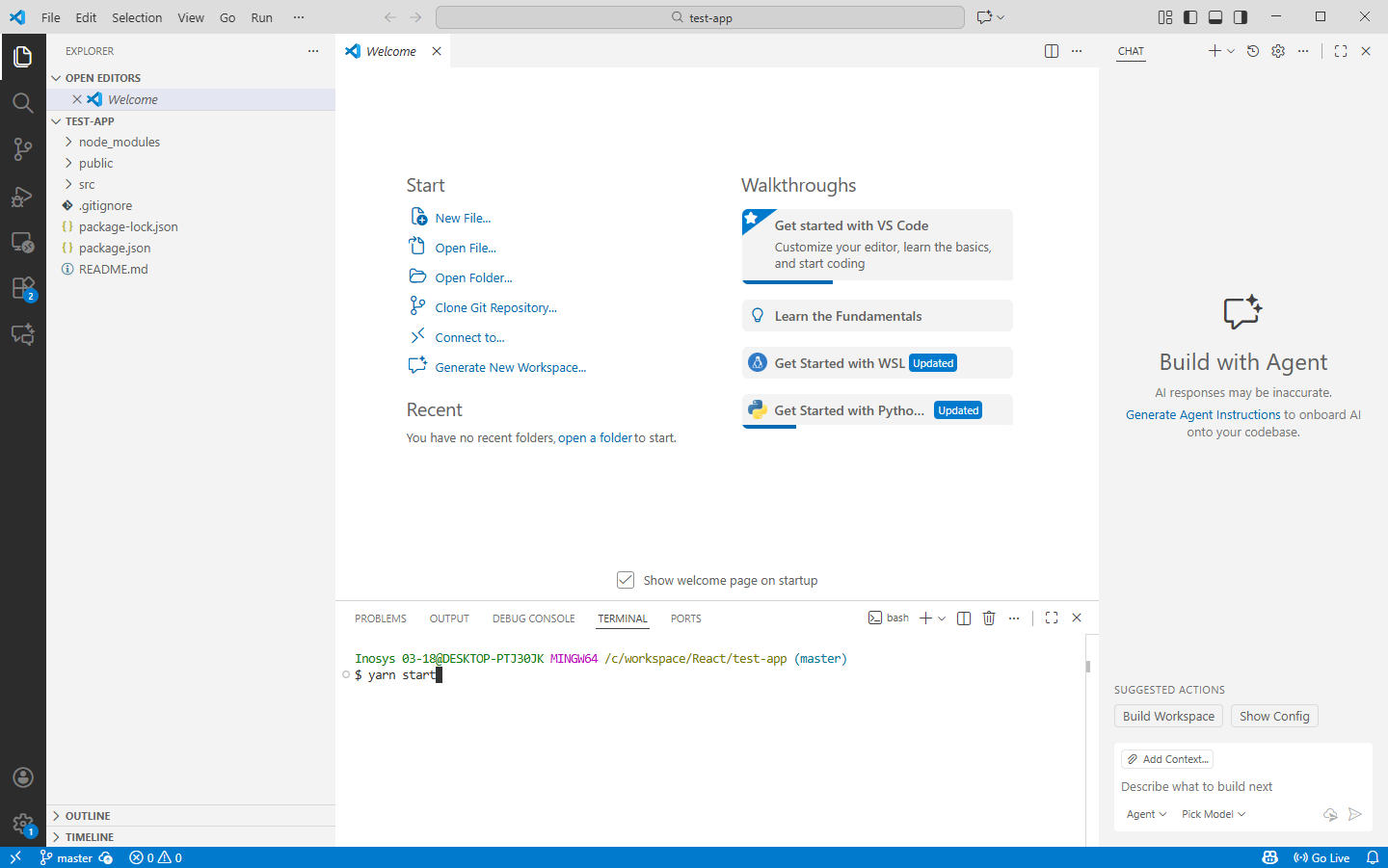Open the package.json file
The width and height of the screenshot is (1388, 868).
click(191, 248)
